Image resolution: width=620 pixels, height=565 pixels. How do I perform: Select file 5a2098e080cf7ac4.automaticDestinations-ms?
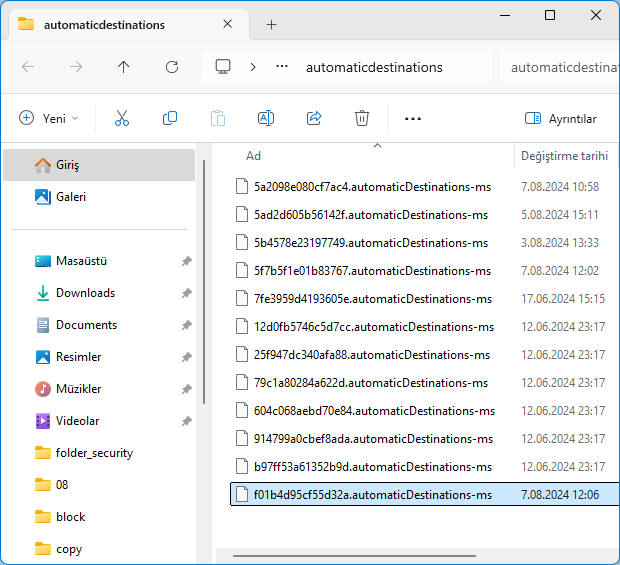(x=372, y=187)
